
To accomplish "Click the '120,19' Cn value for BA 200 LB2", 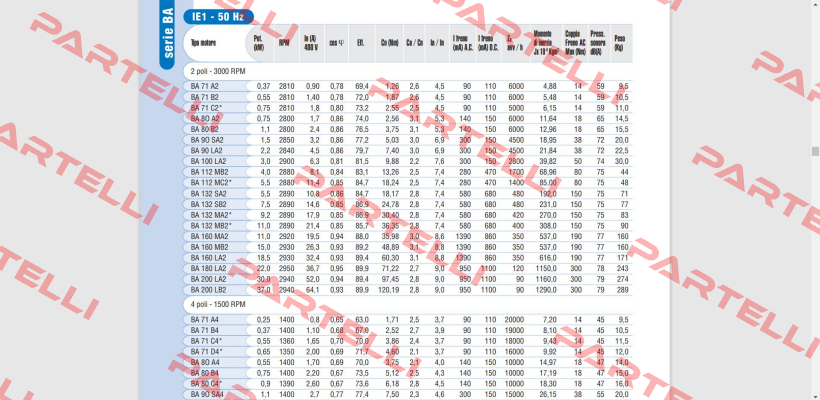I will click(x=390, y=290).
